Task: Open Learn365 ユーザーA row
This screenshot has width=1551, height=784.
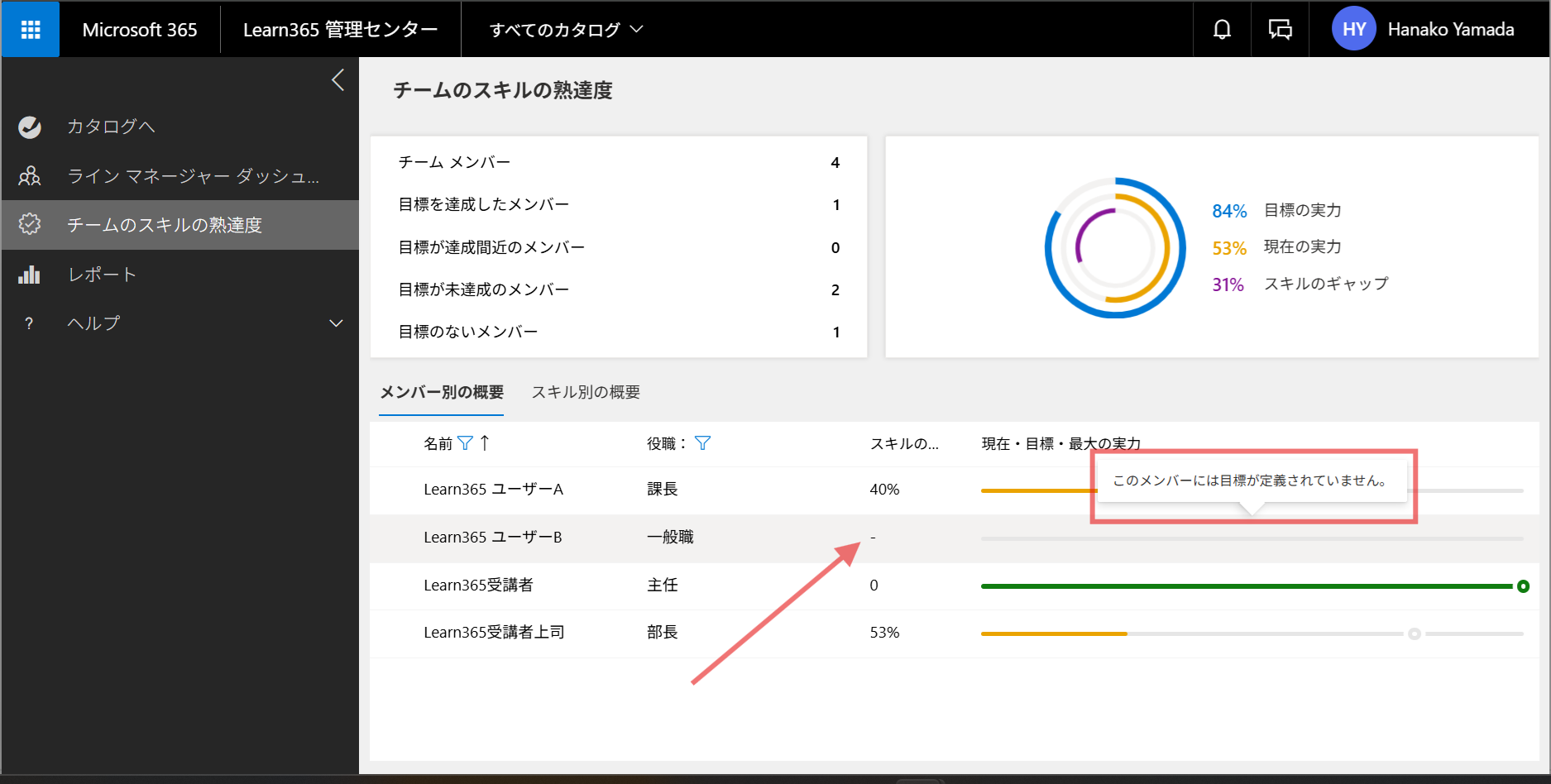Action: 954,490
